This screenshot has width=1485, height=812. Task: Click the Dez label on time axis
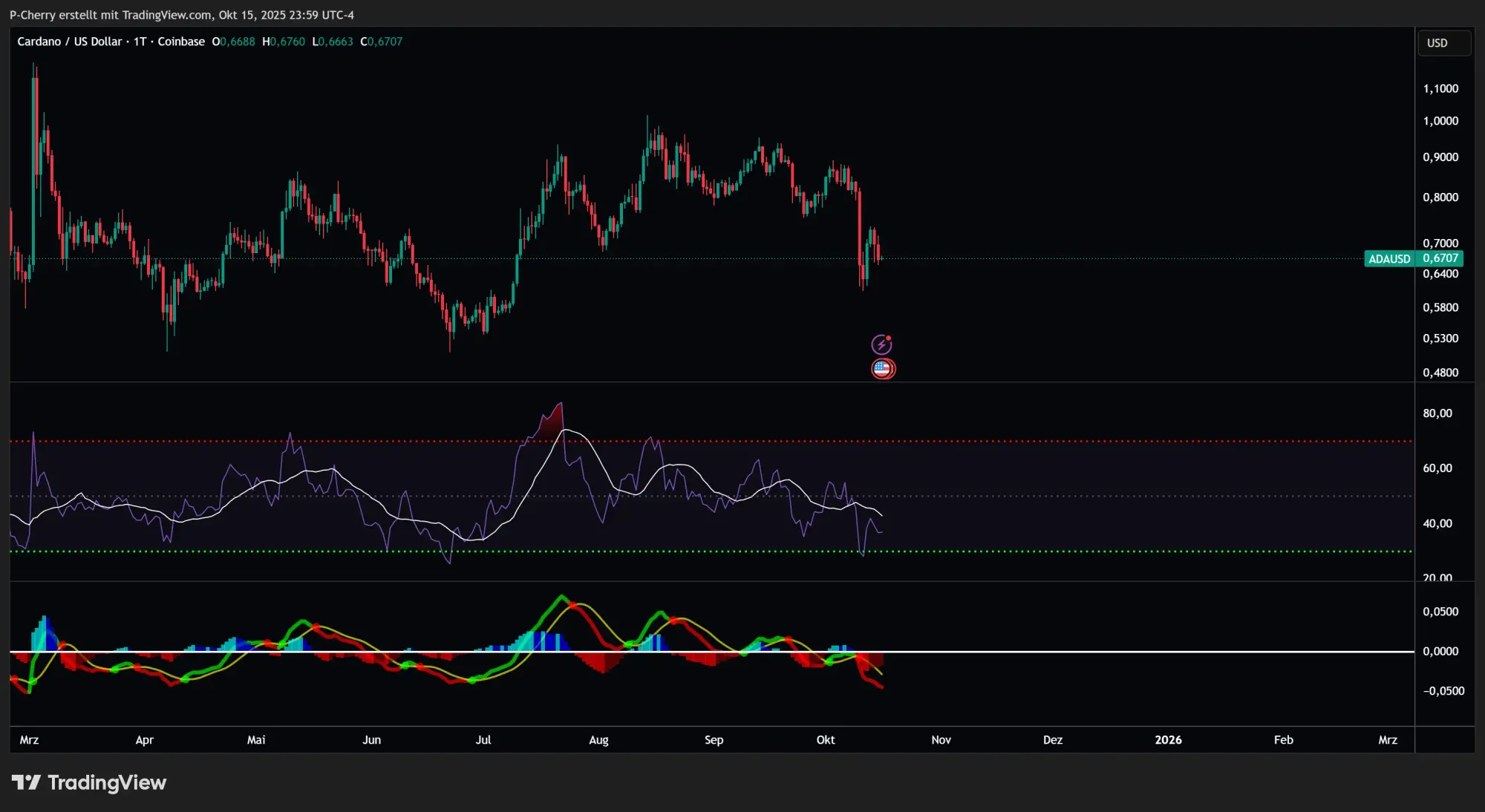tap(1052, 740)
